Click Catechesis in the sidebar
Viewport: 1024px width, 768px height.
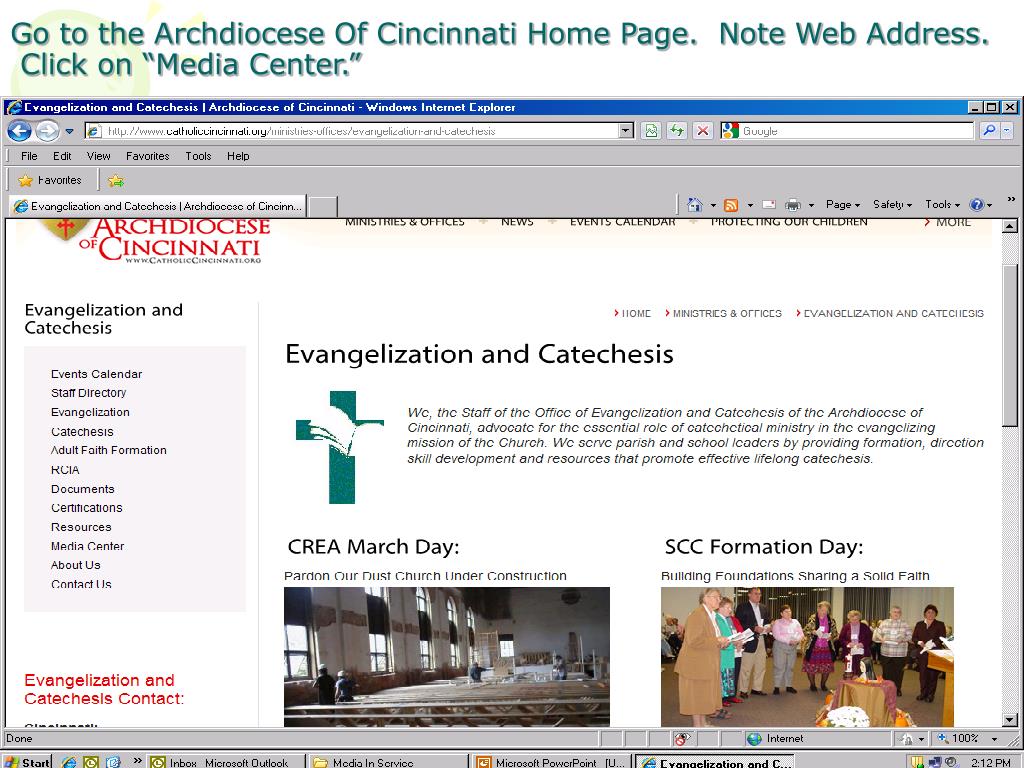point(82,432)
